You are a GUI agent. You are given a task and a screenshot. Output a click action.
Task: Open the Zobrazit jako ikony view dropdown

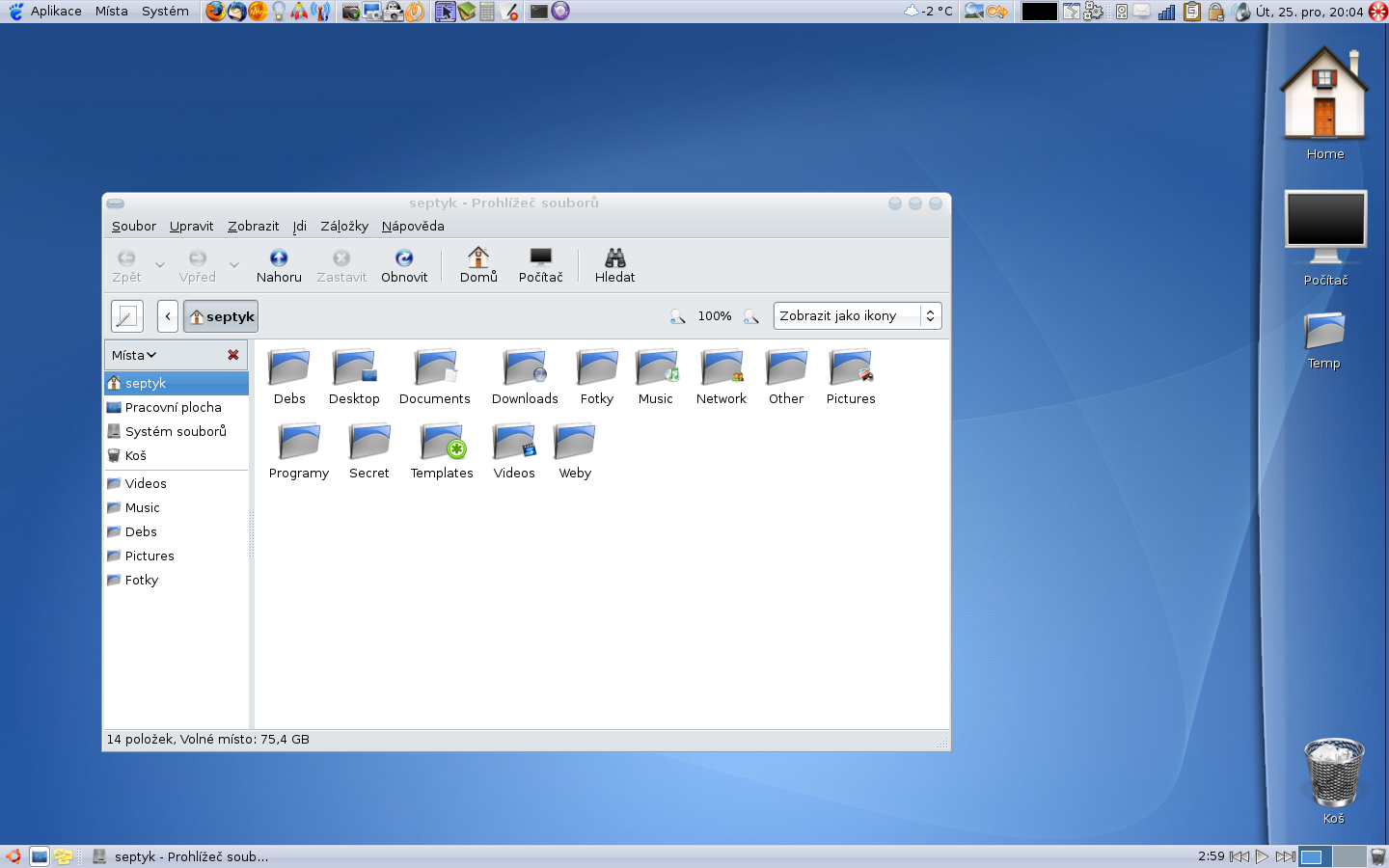tap(858, 315)
